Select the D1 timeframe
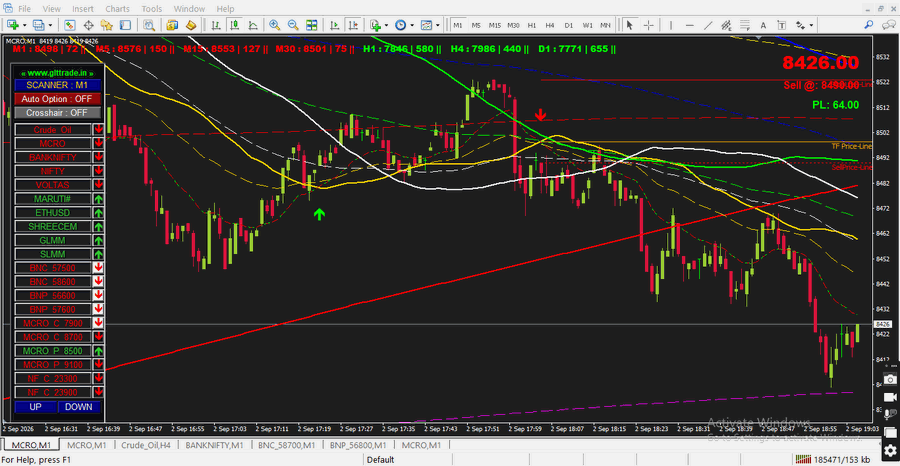 click(569, 25)
